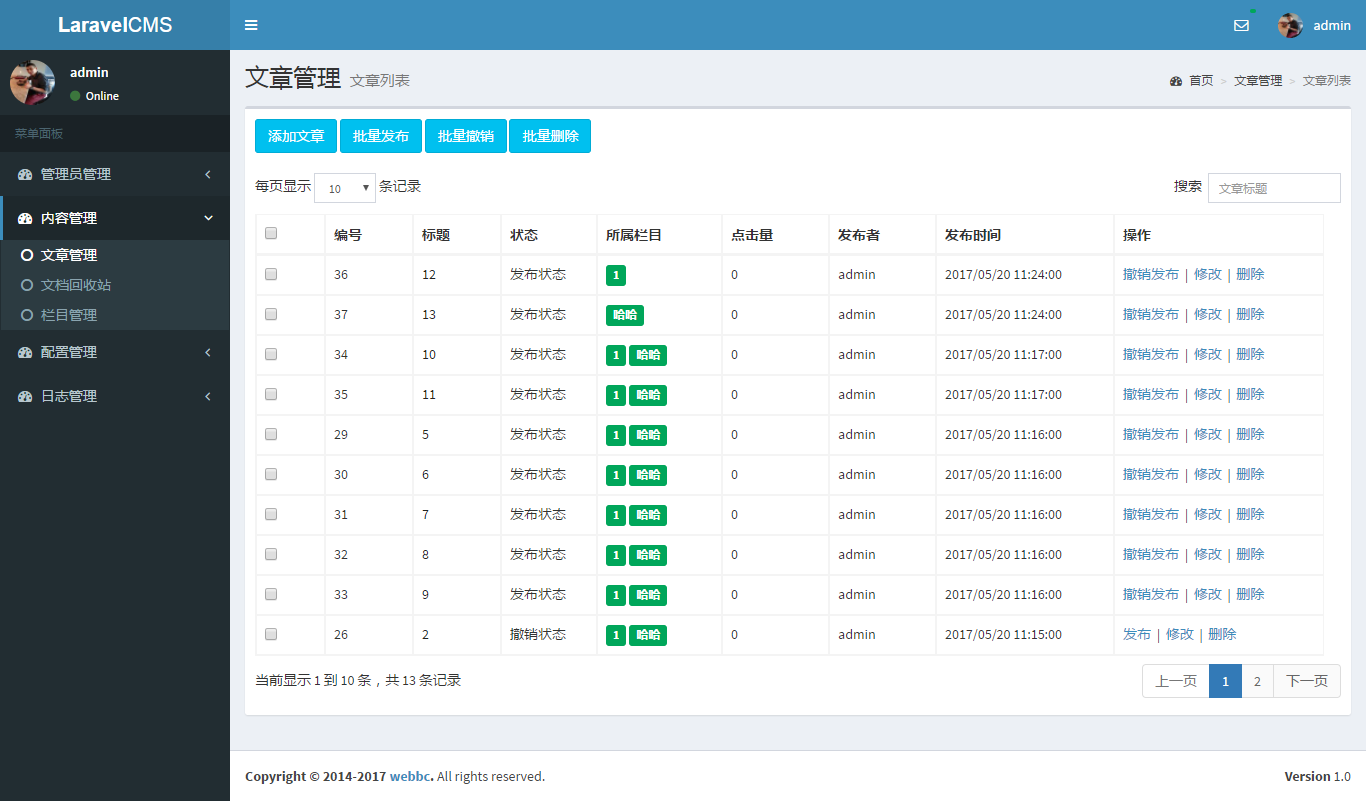Select page 1 in pagination
Viewport: 1366px width, 801px height.
1225,681
